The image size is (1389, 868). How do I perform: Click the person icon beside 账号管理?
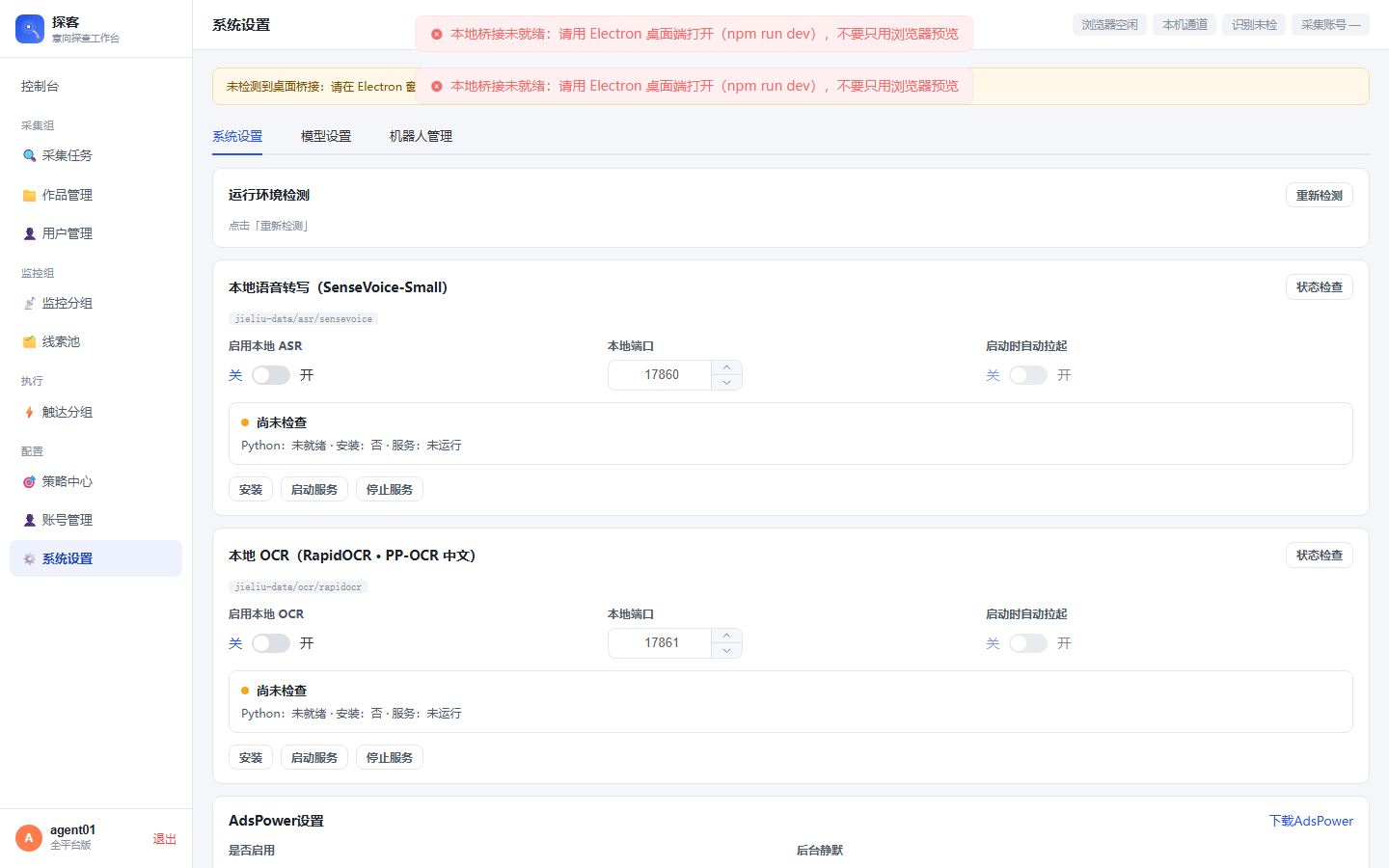tap(30, 520)
